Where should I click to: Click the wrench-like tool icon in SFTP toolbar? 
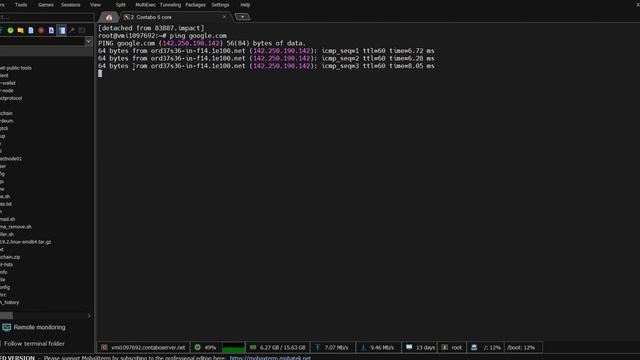tap(72, 30)
